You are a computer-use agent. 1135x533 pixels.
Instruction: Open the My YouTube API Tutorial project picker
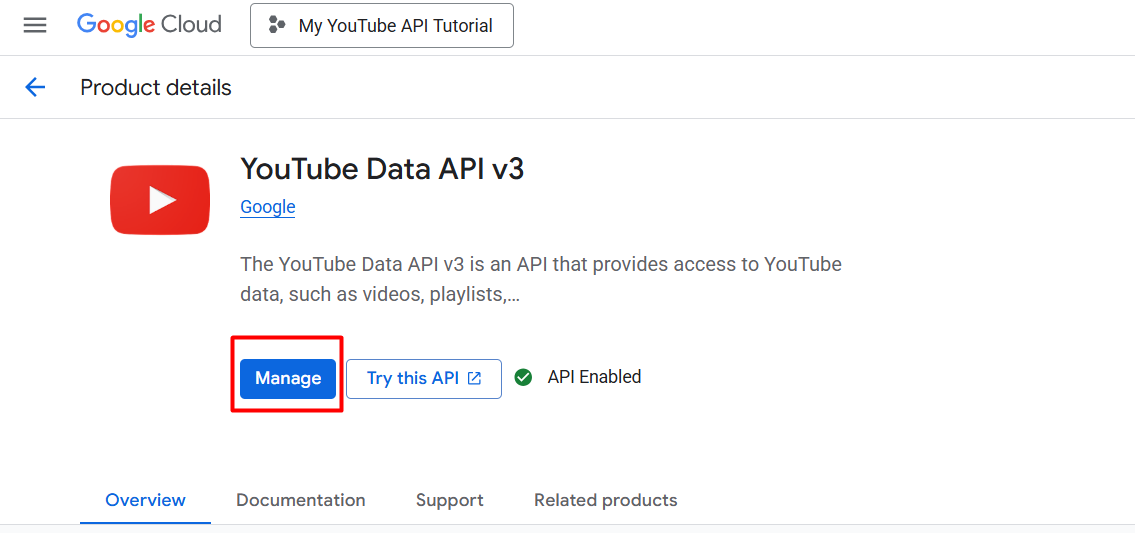pos(381,25)
